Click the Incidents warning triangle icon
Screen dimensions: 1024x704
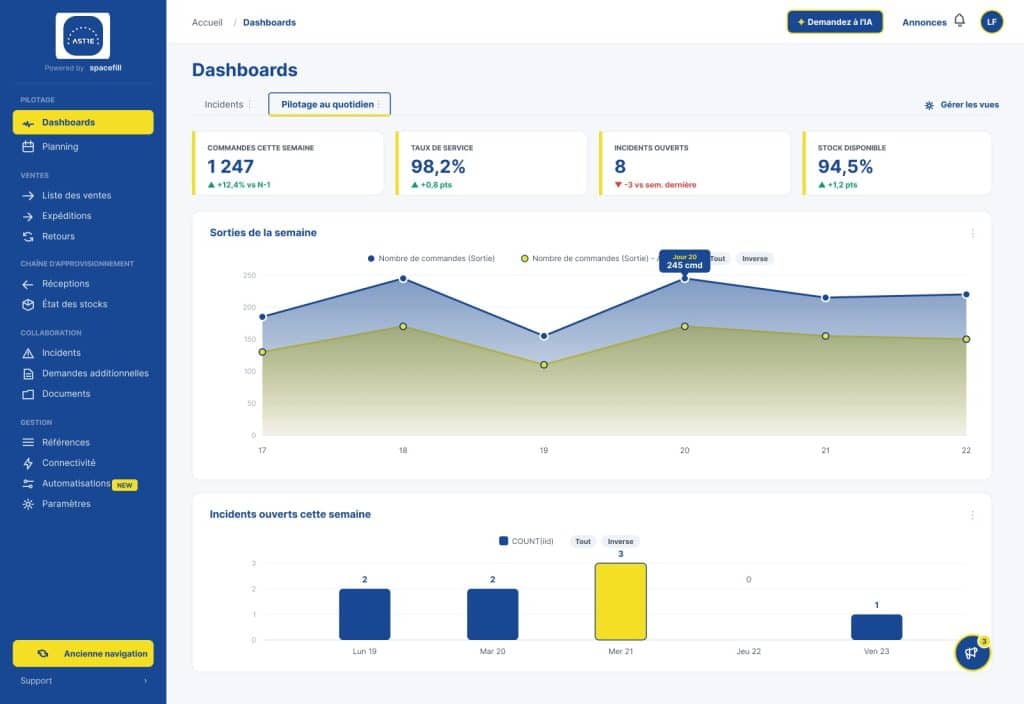click(28, 353)
